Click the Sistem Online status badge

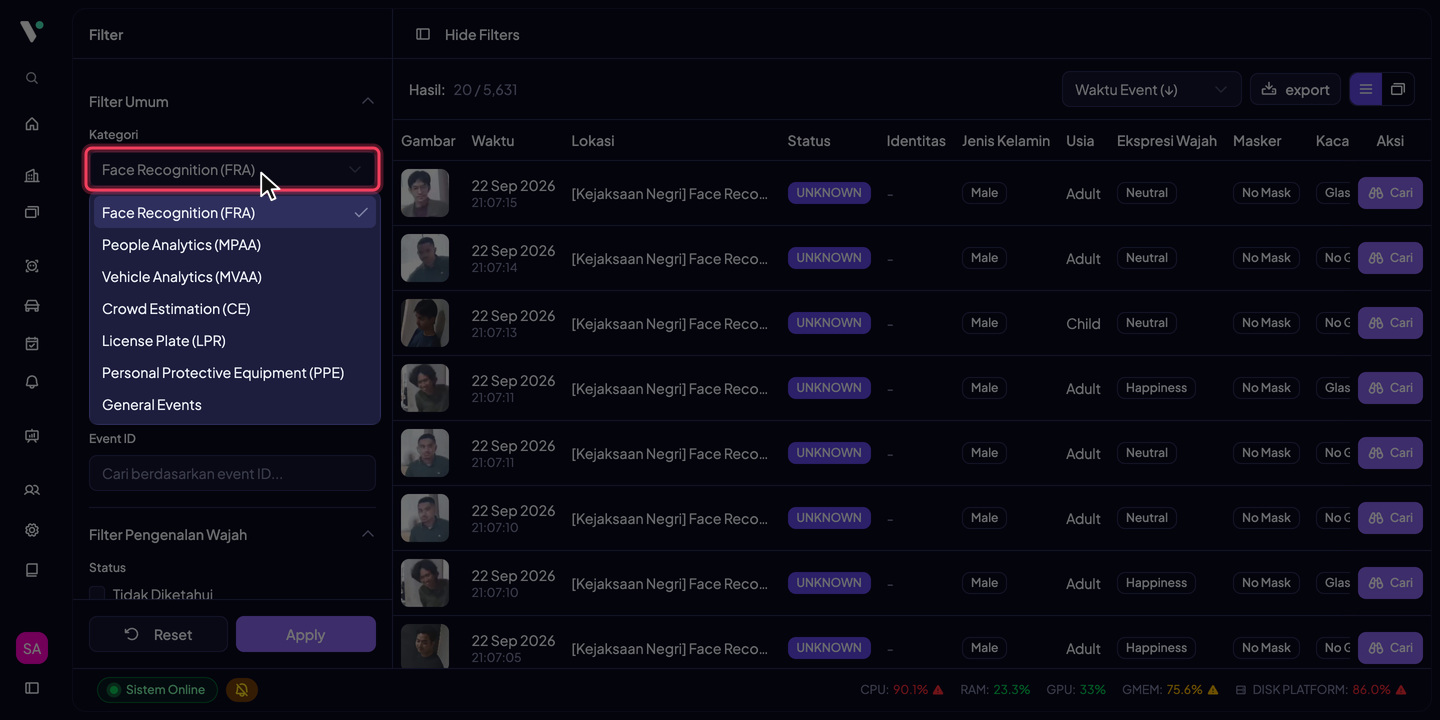coord(157,689)
